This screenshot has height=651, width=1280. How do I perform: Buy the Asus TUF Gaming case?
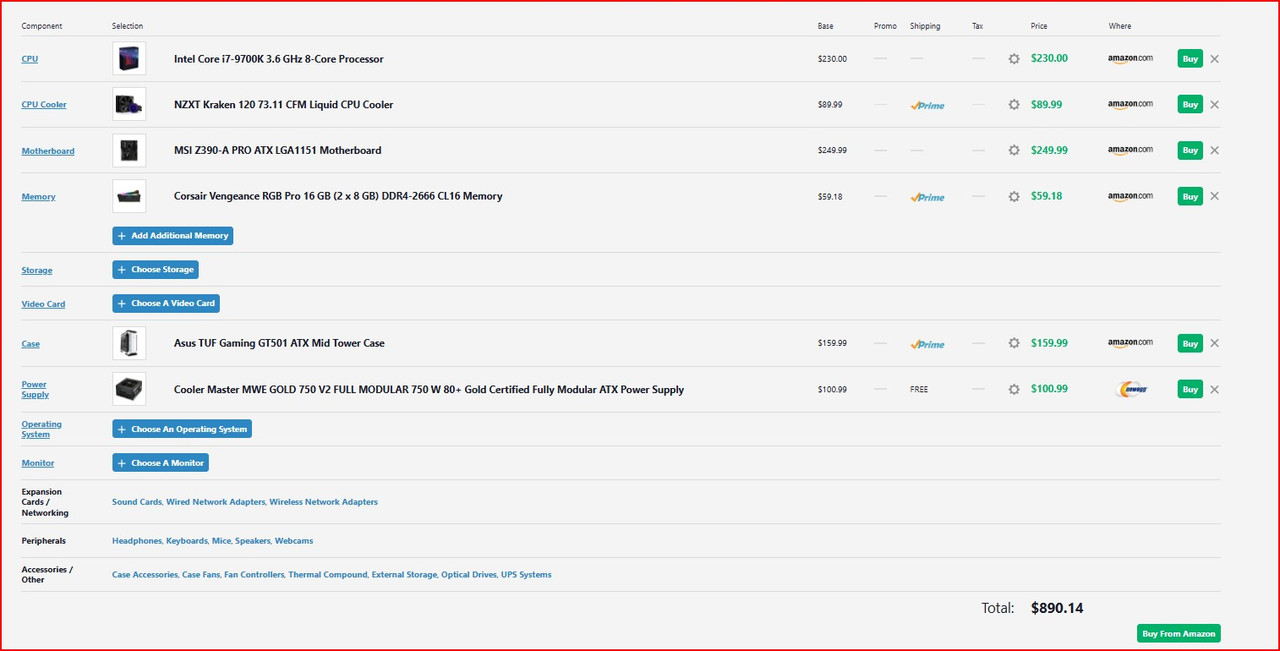(x=1190, y=344)
